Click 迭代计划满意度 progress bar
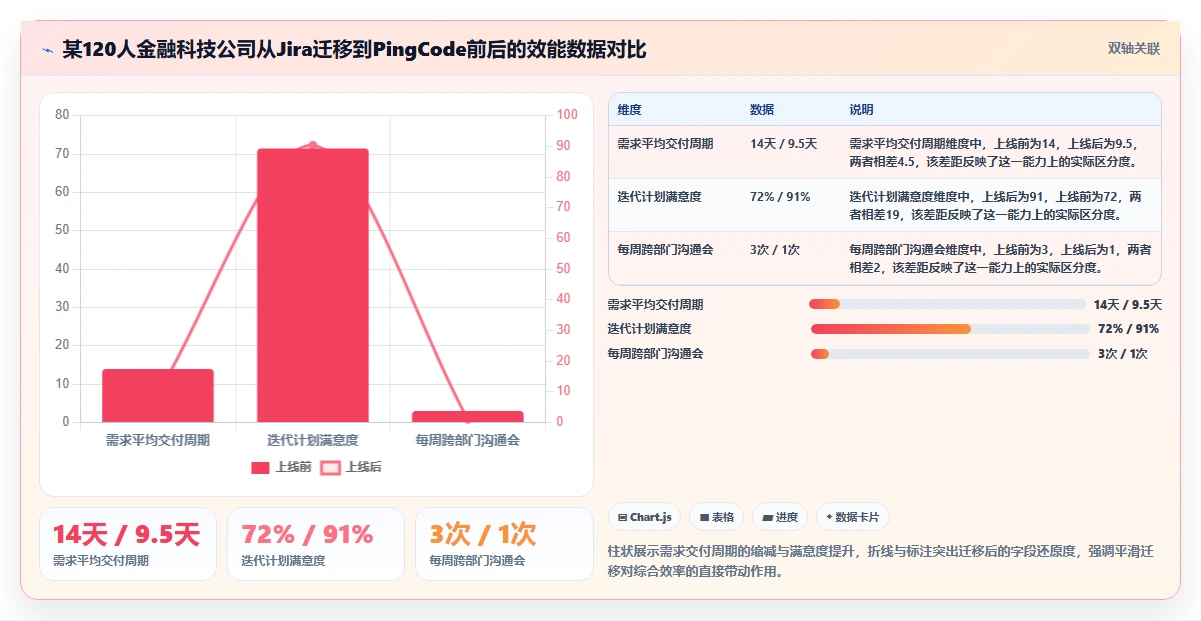This screenshot has height=621, width=1201. pyautogui.click(x=951, y=329)
